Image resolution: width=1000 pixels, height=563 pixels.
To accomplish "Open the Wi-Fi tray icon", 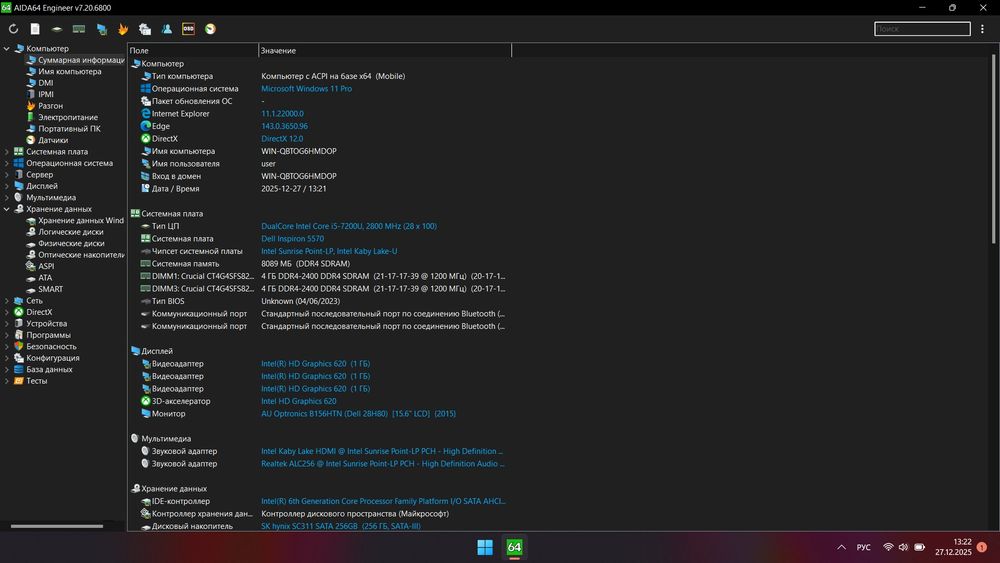I will pos(888,547).
